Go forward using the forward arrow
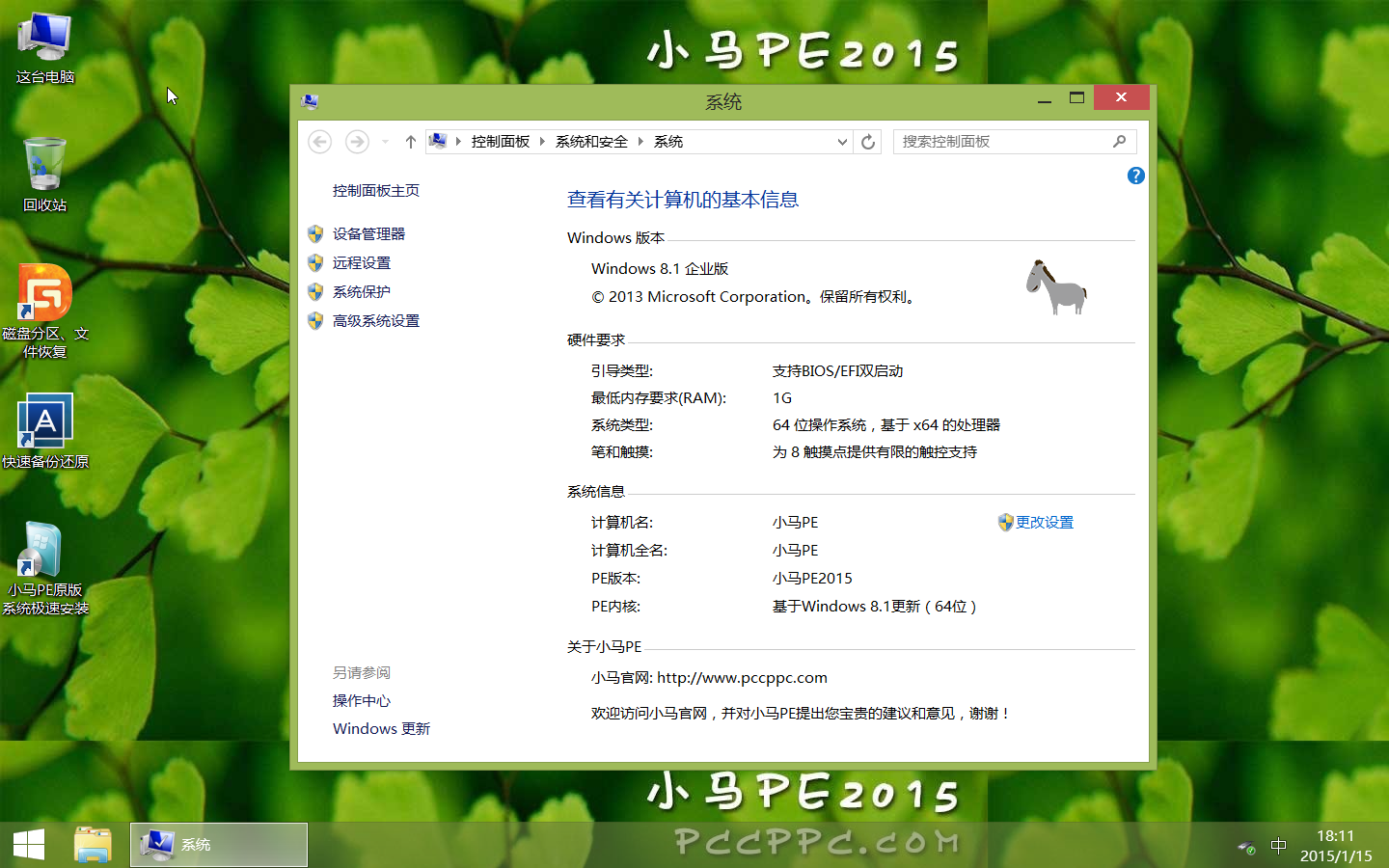This screenshot has width=1389, height=868. (357, 142)
